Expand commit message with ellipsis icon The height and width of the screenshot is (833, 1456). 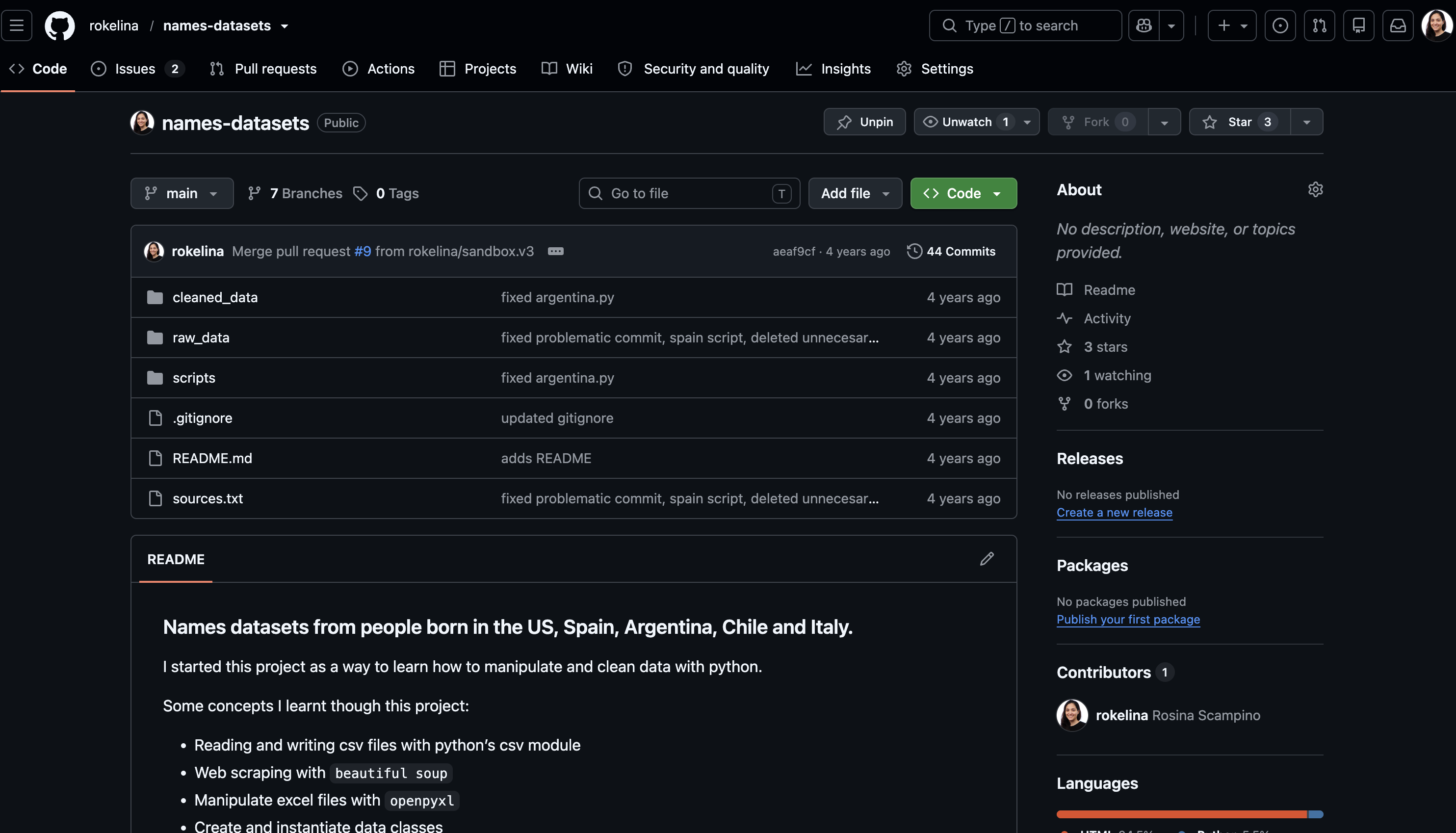tap(555, 251)
